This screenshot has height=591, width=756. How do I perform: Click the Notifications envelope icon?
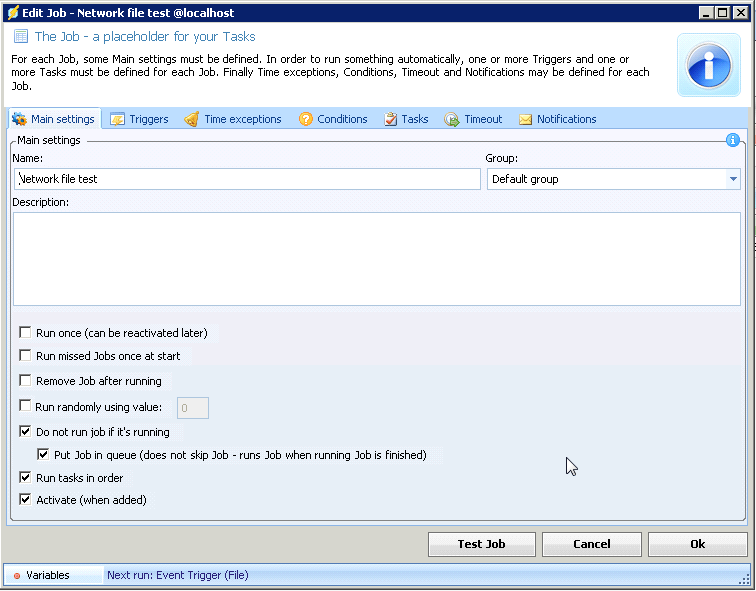click(x=525, y=119)
